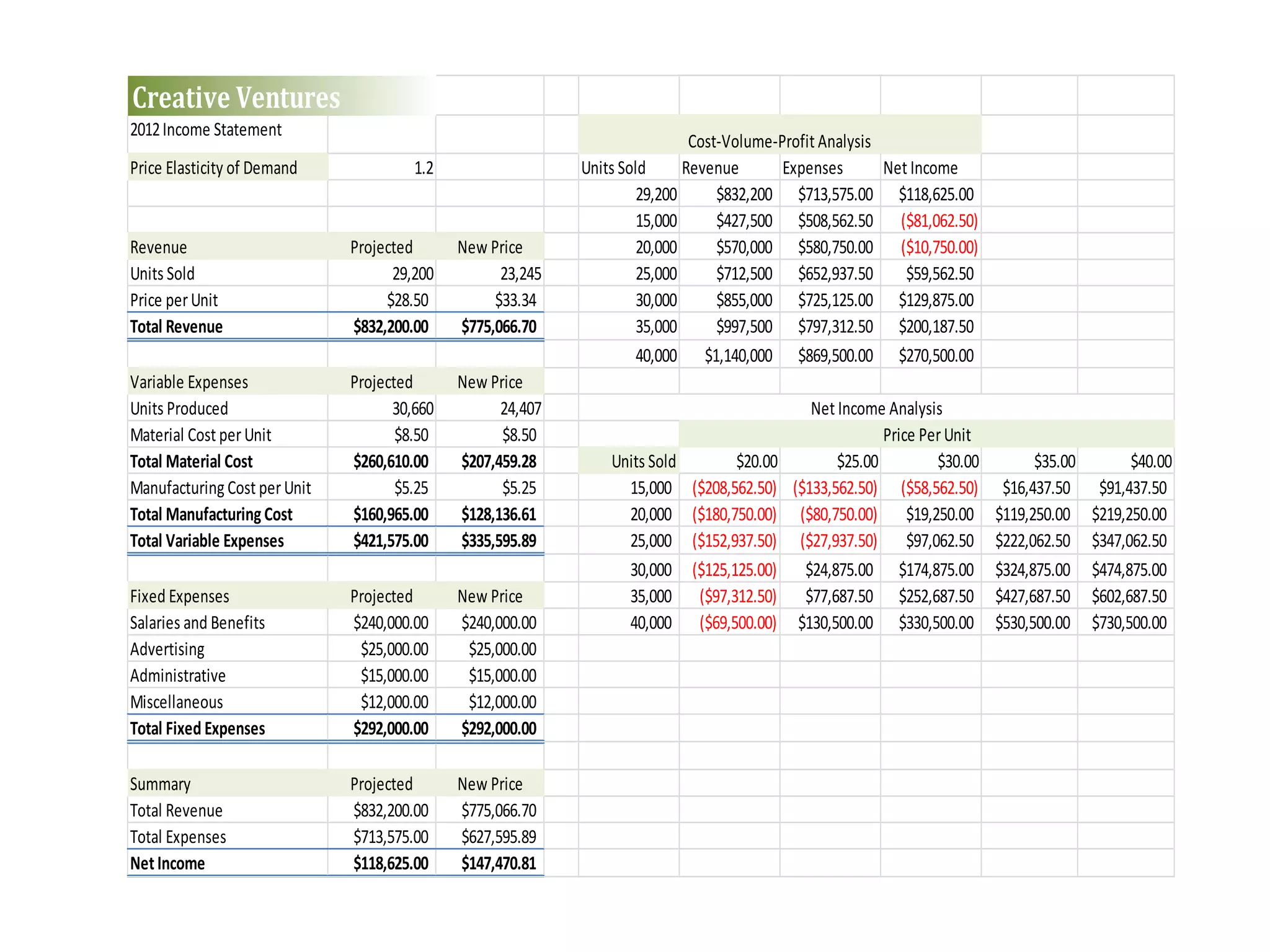Select the Price Per Unit header cell
This screenshot has width=1270, height=952.
[926, 435]
